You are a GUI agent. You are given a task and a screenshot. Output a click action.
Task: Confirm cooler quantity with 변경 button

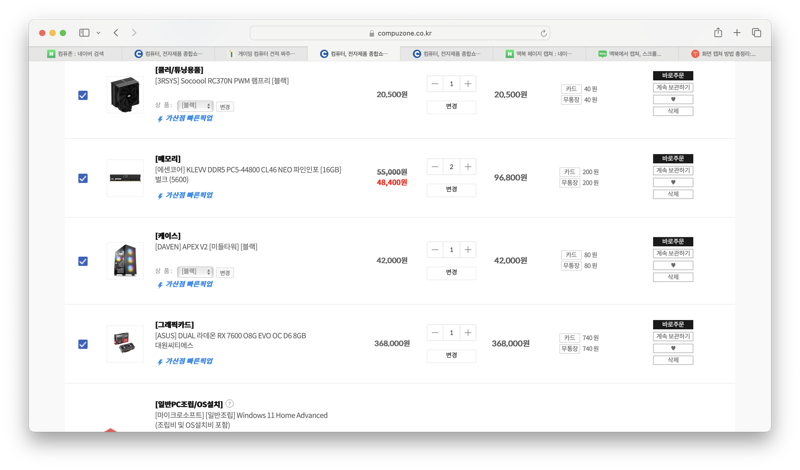(x=452, y=107)
